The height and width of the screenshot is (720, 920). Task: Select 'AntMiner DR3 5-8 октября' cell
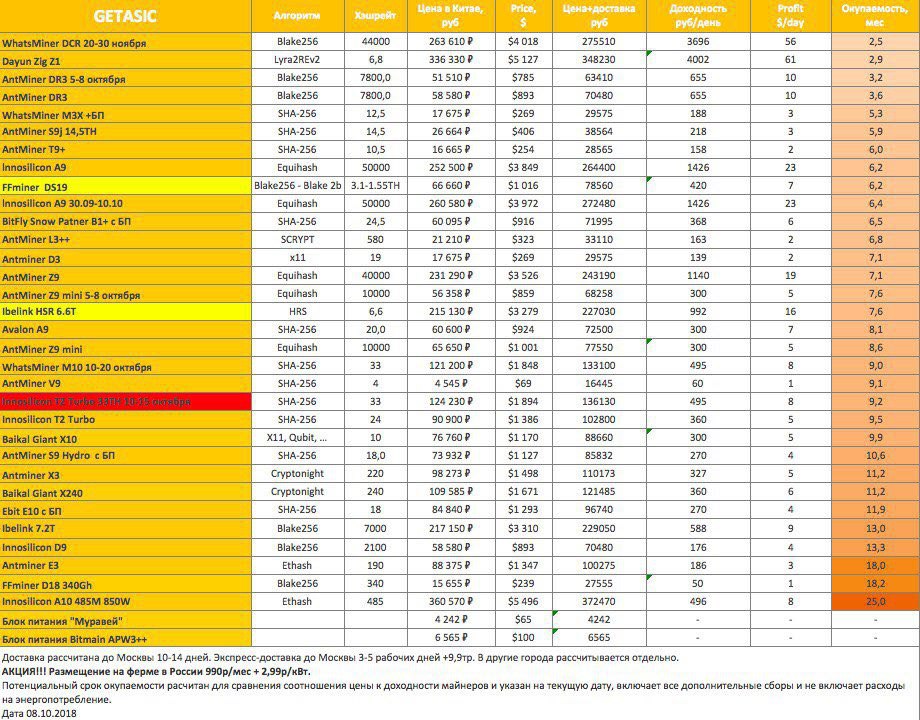pyautogui.click(x=126, y=78)
